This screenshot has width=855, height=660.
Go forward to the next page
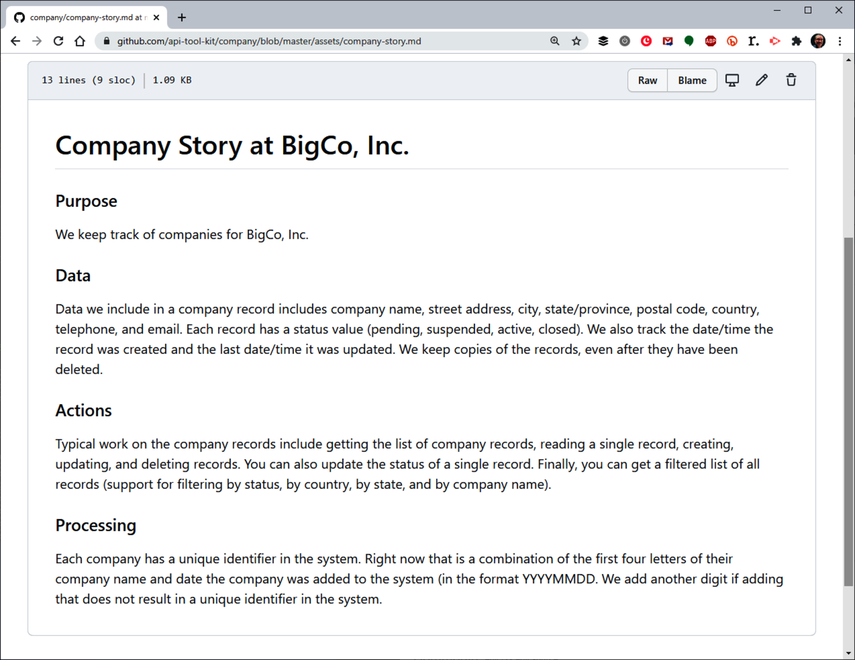[x=37, y=41]
